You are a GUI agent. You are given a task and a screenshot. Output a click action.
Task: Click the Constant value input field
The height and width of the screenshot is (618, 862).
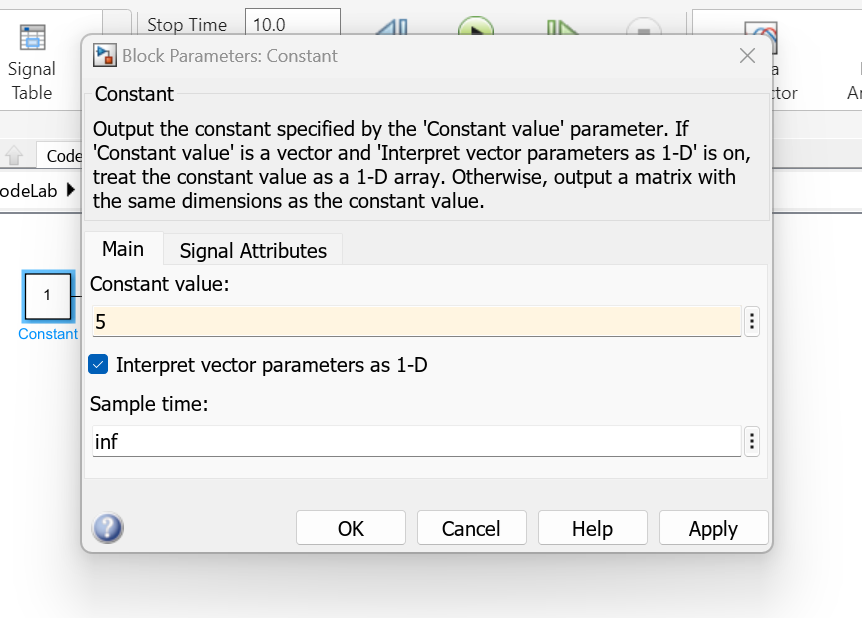point(415,321)
